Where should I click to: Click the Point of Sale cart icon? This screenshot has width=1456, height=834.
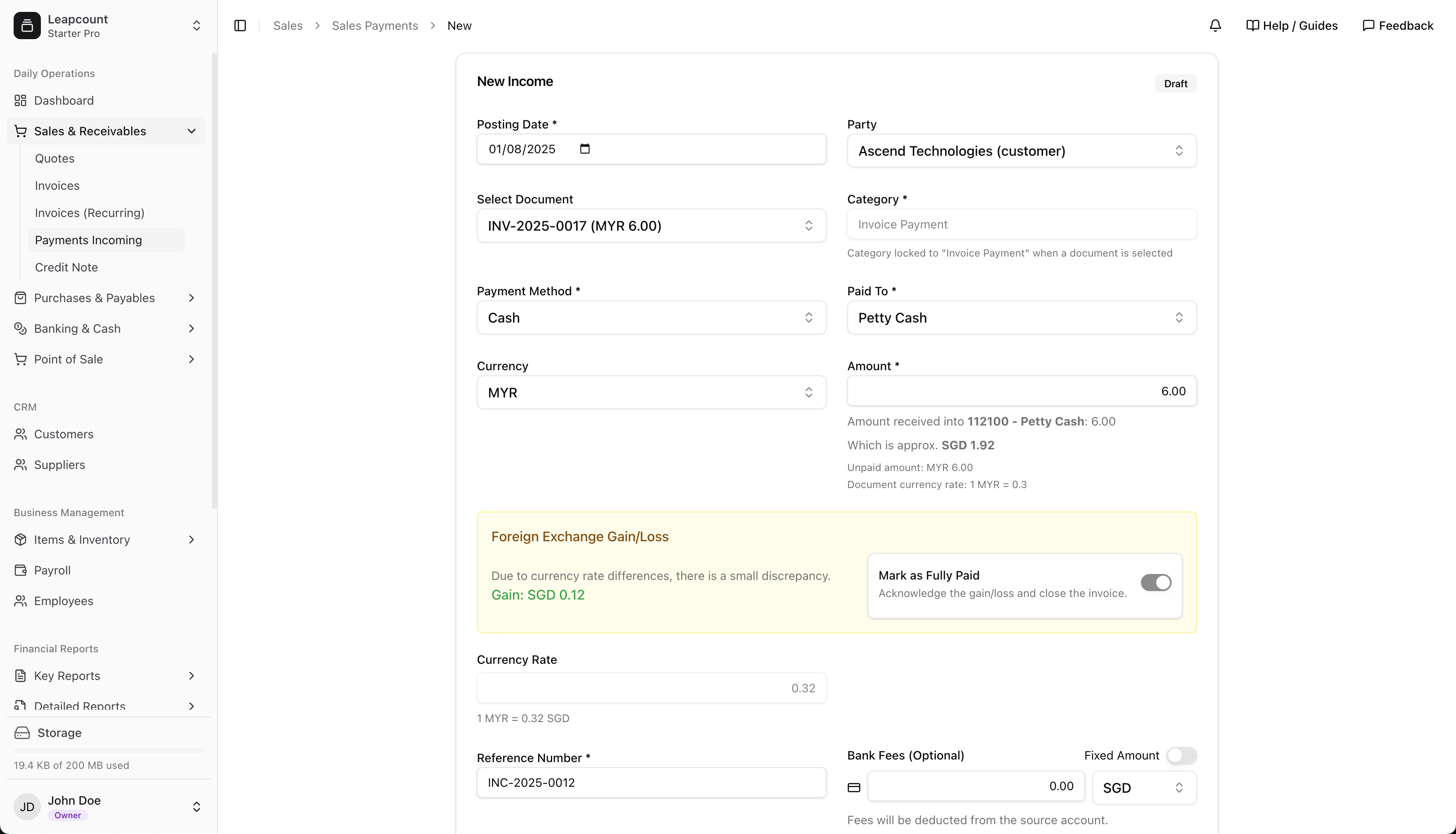tap(20, 359)
